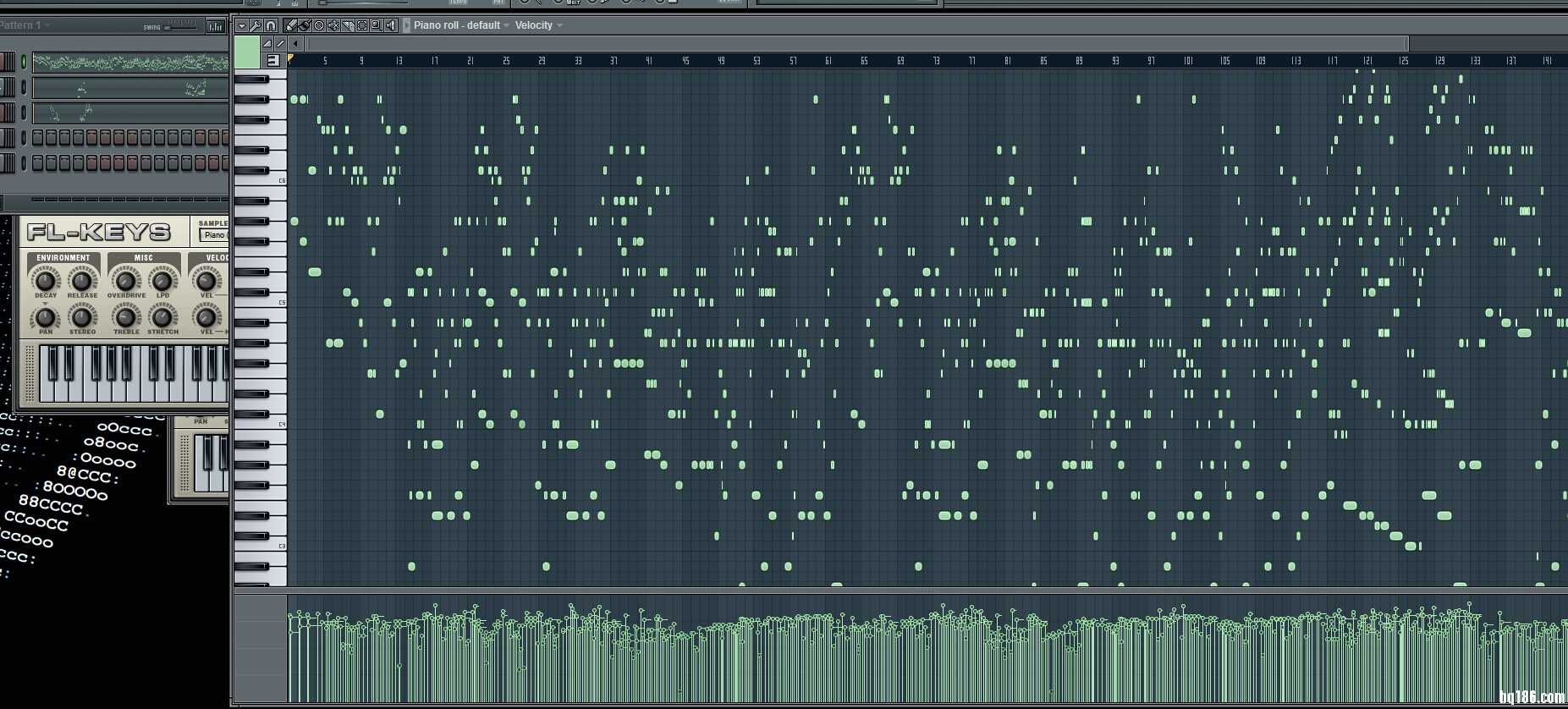Click bar 9 on the timeline ruler
The width and height of the screenshot is (1568, 709).
pos(361,61)
